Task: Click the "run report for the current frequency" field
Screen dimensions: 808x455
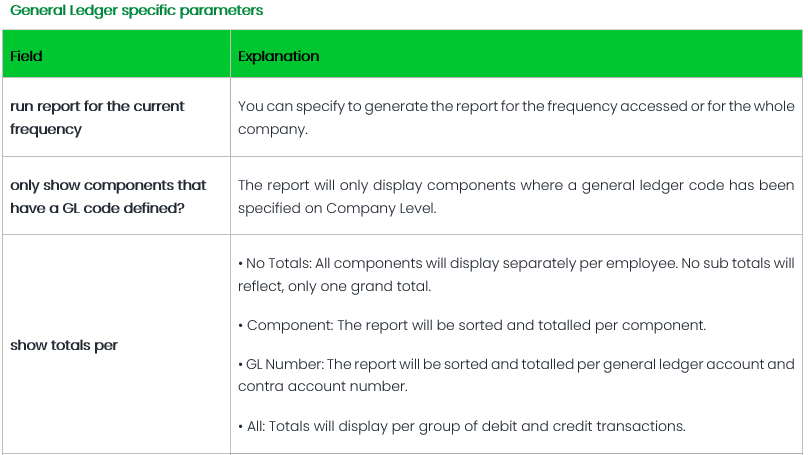Action: (x=97, y=117)
